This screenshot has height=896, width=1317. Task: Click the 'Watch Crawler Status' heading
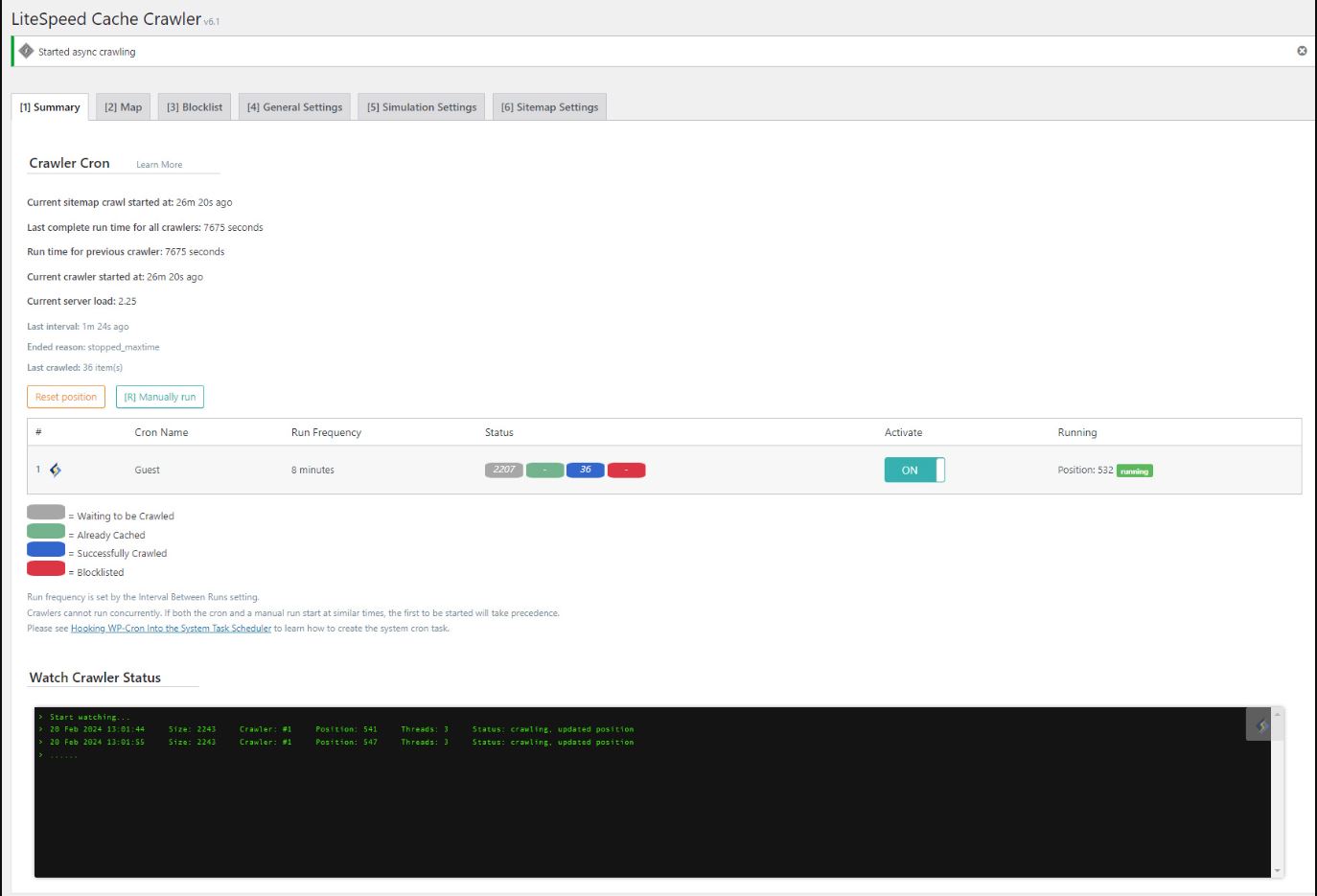(x=95, y=678)
